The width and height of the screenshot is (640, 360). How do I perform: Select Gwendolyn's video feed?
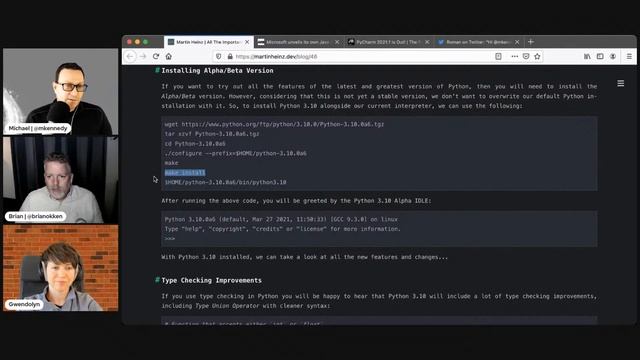pos(61,268)
